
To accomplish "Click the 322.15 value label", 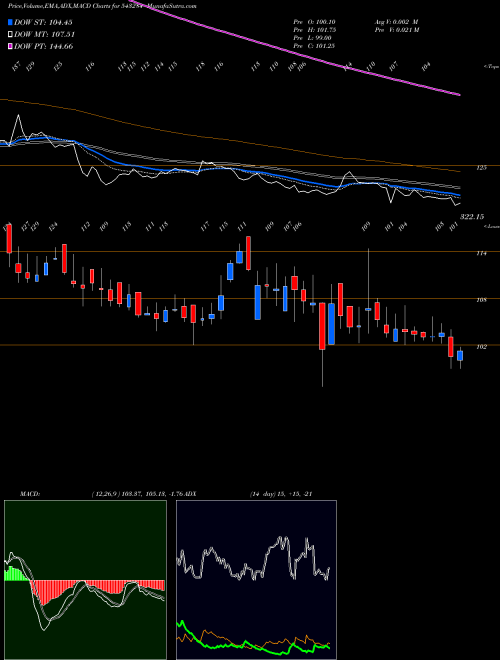I will pos(472,217).
